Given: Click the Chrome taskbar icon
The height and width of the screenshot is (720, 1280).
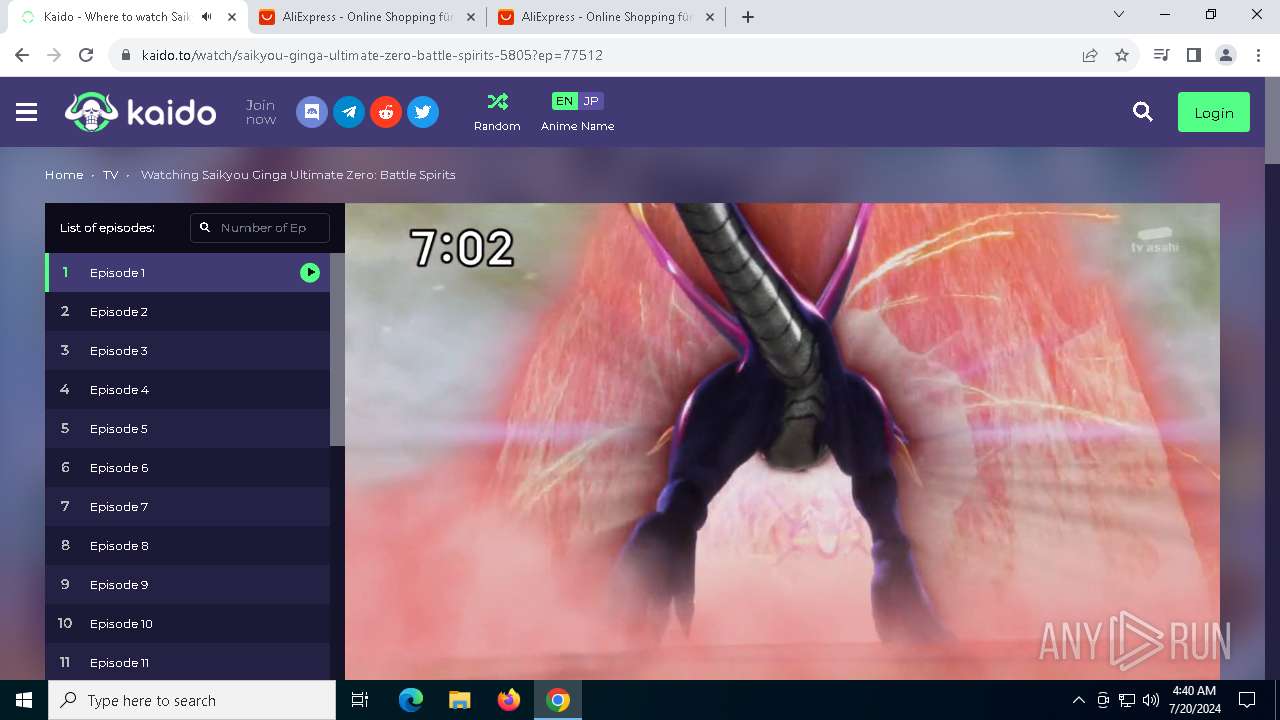Looking at the screenshot, I should click(x=558, y=700).
